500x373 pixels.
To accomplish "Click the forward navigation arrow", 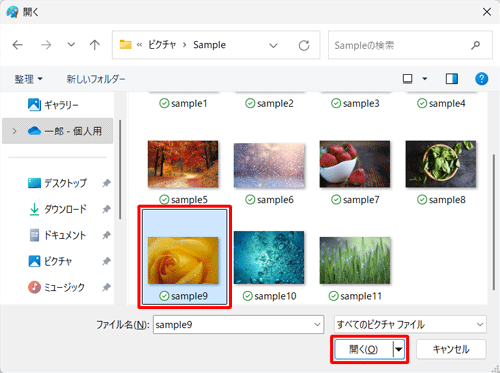I will click(x=46, y=45).
